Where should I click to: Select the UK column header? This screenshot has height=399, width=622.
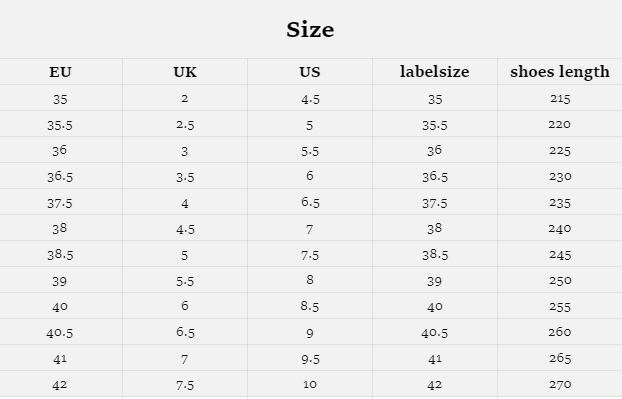click(185, 72)
